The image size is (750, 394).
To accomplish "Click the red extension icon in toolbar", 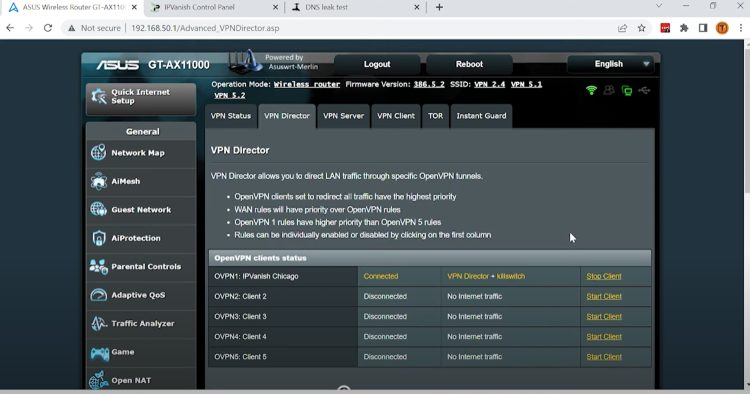I will pos(665,28).
